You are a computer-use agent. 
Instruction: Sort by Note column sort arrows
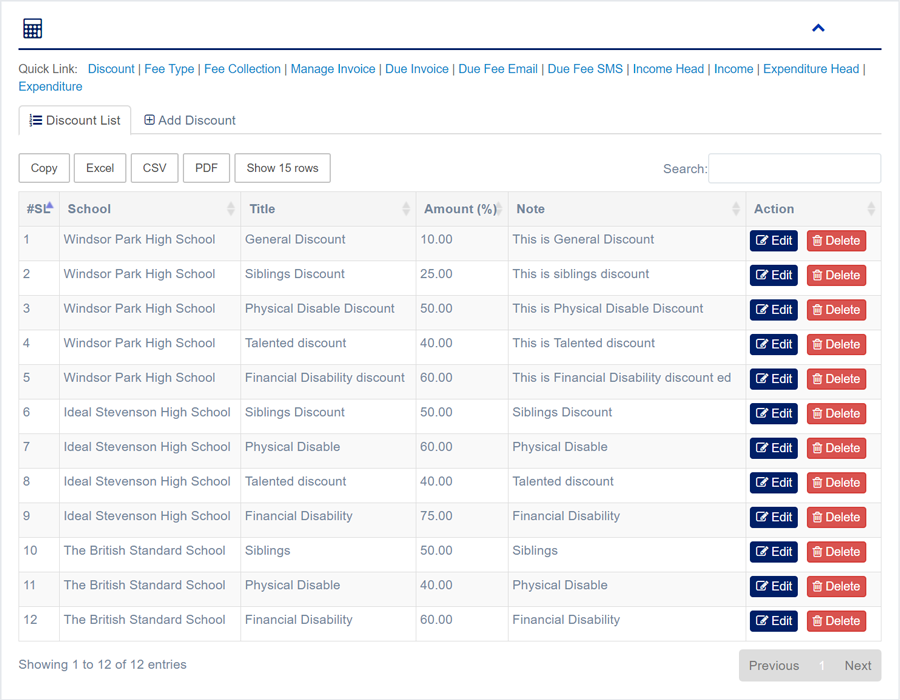click(735, 209)
